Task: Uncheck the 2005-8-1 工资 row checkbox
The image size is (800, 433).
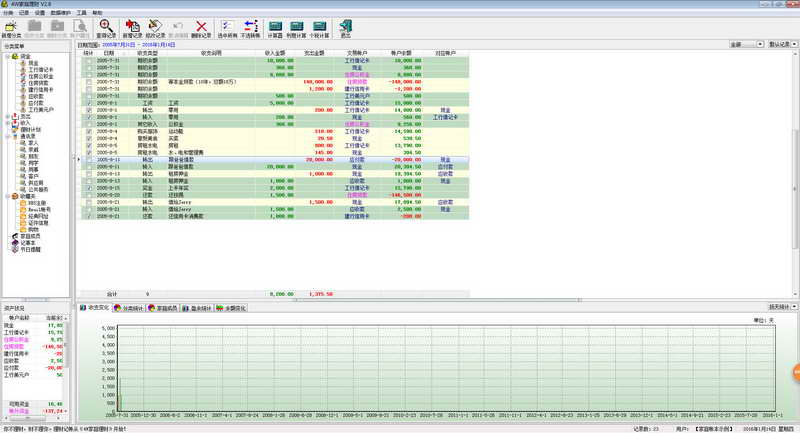Action: (90, 102)
